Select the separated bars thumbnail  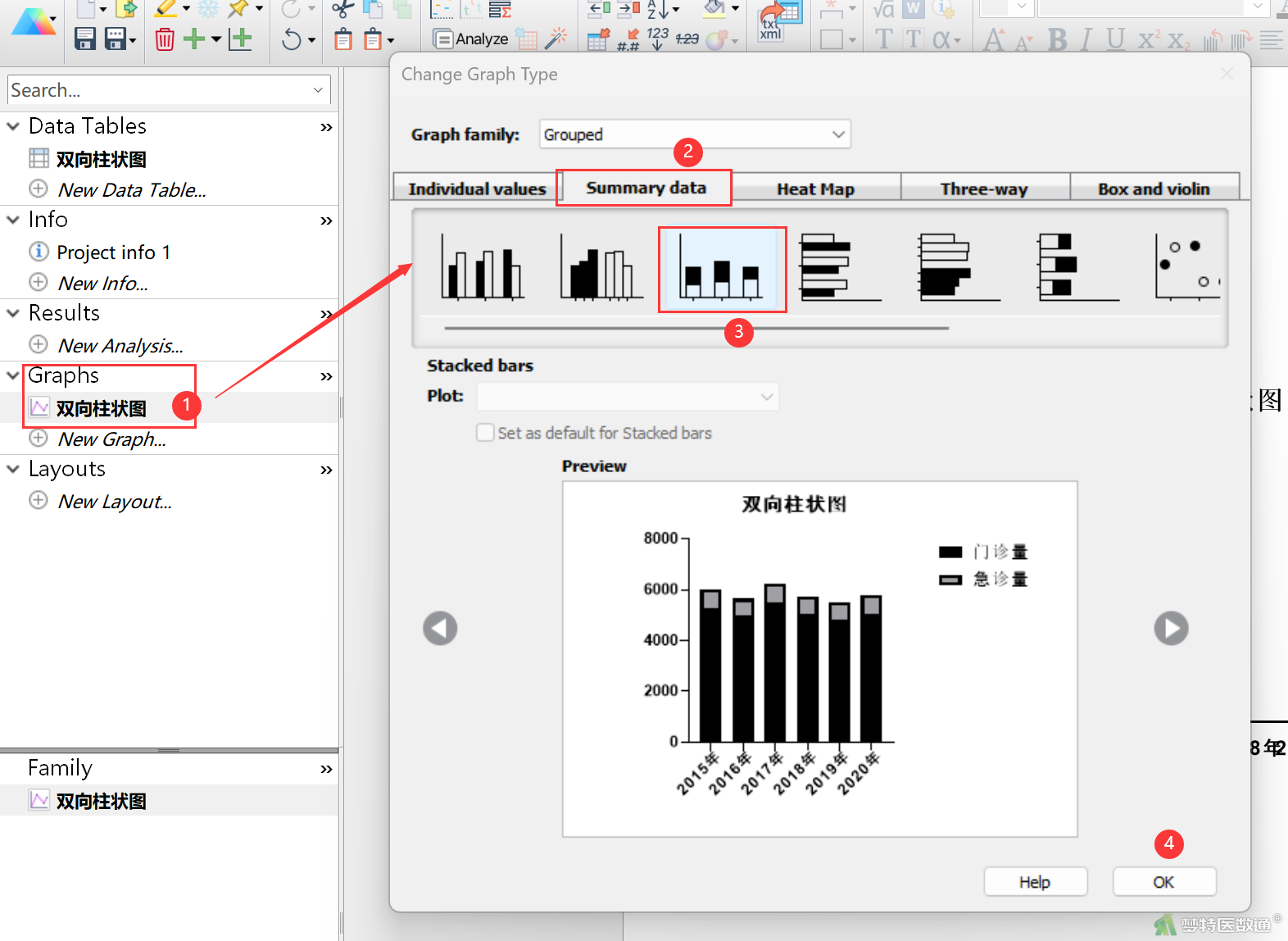[x=602, y=267]
